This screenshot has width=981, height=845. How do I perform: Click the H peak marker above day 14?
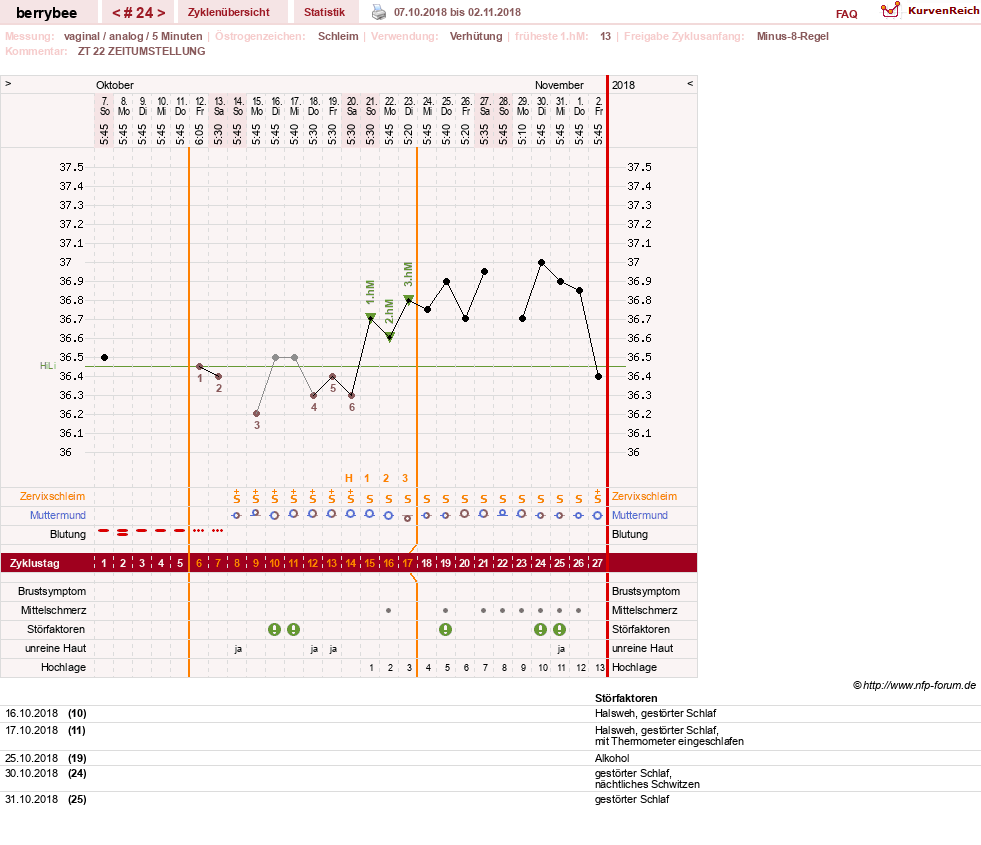point(349,478)
